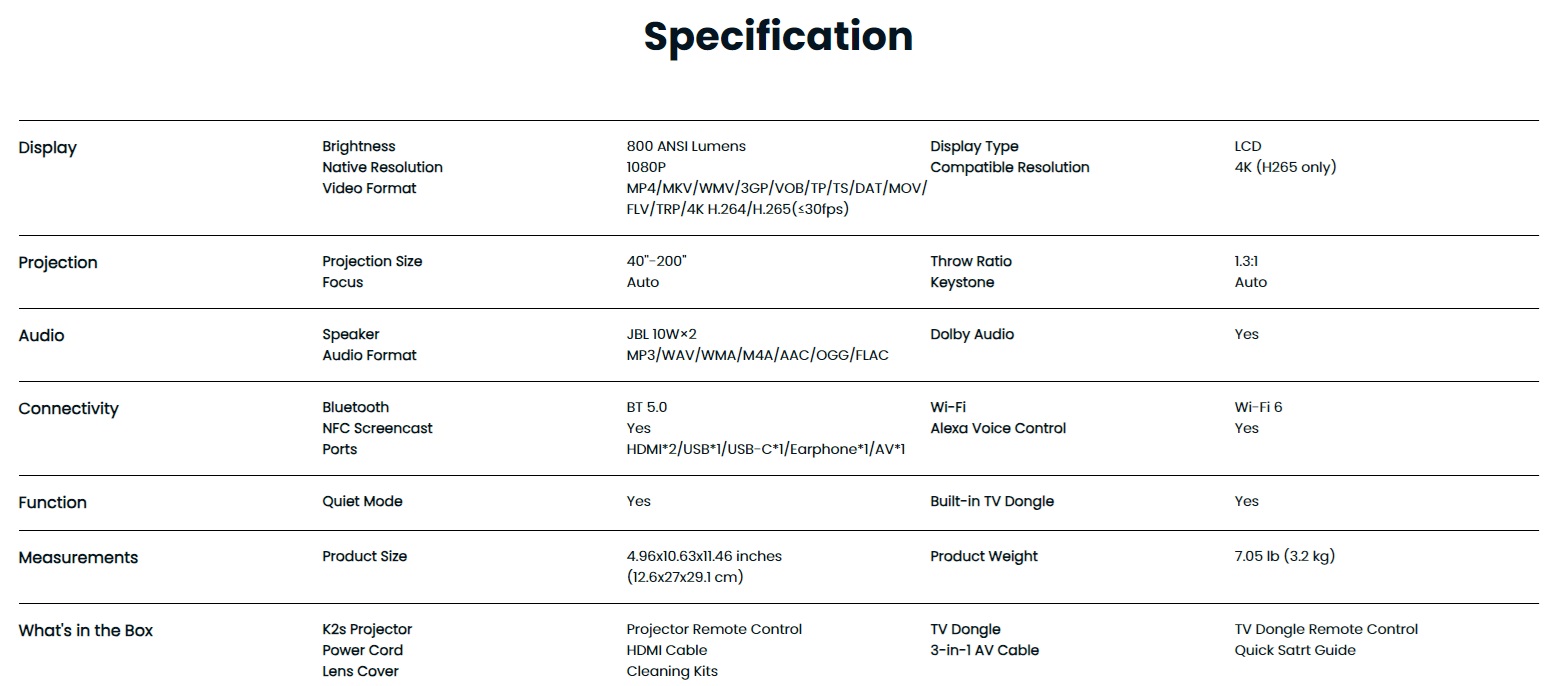Select the Quick Satrt Guide text
This screenshot has height=686, width=1557.
1295,651
